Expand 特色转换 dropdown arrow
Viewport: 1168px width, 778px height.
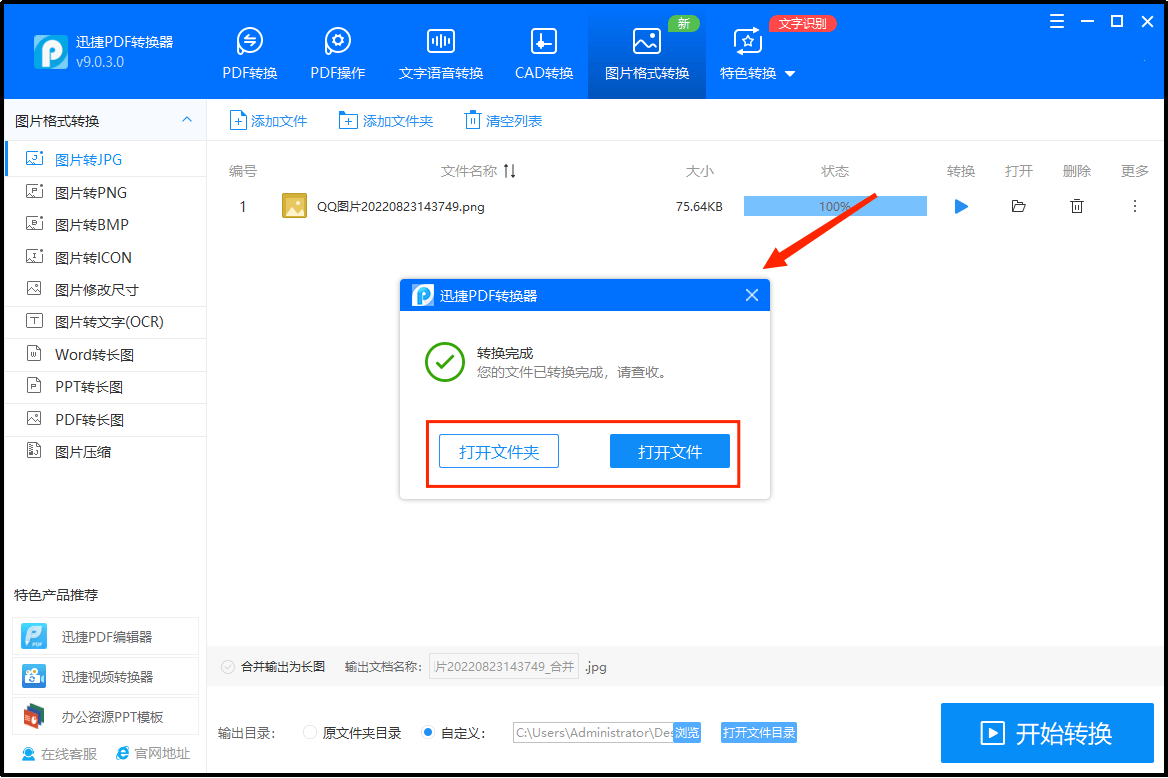[x=790, y=74]
